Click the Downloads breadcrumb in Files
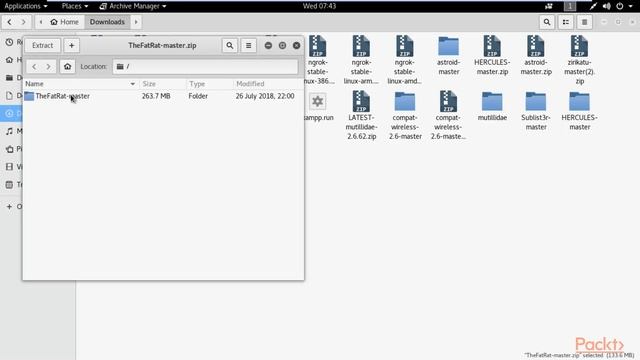The height and width of the screenshot is (360, 640). pos(107,22)
